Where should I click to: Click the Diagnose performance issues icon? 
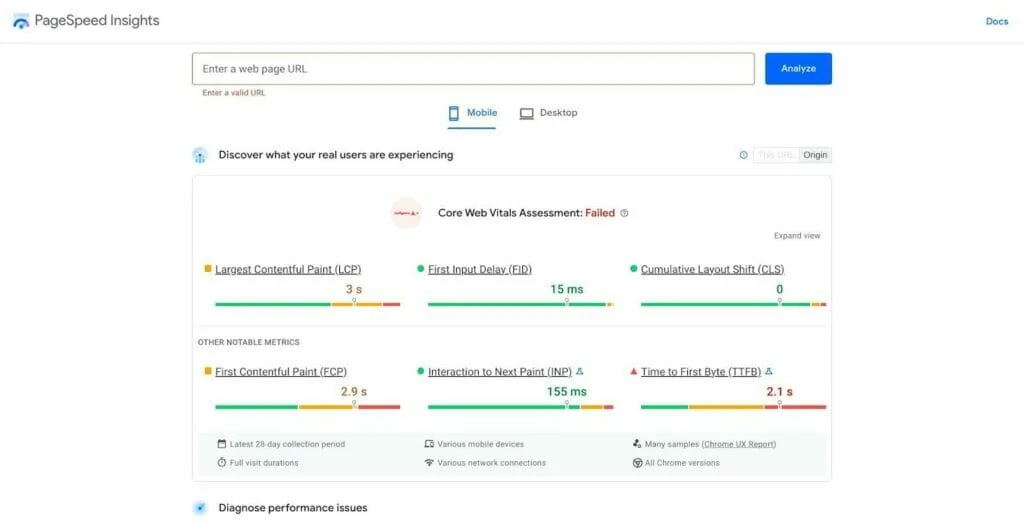tap(200, 508)
